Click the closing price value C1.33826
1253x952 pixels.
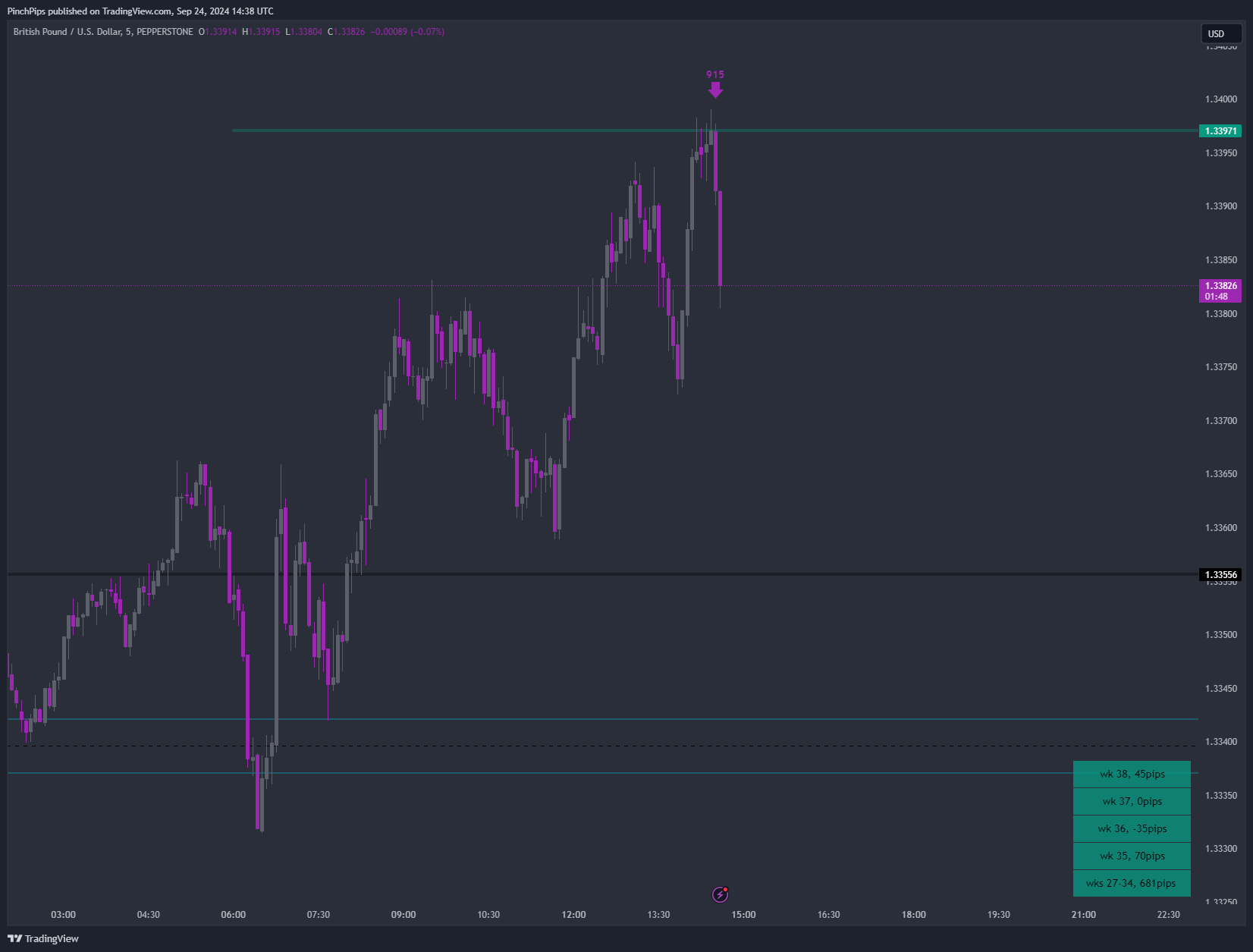tap(347, 32)
